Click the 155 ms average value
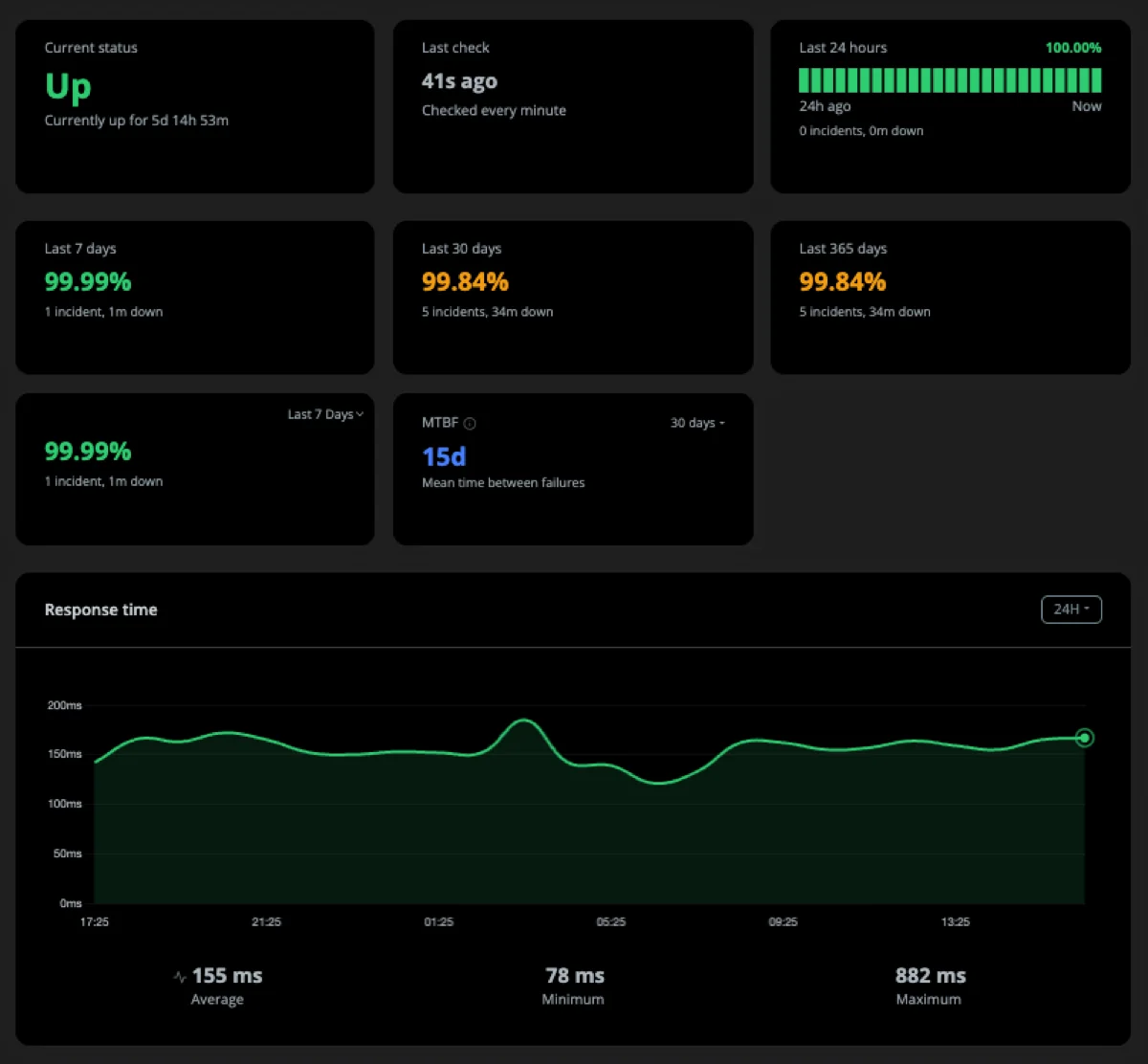The width and height of the screenshot is (1148, 1064). [x=228, y=976]
